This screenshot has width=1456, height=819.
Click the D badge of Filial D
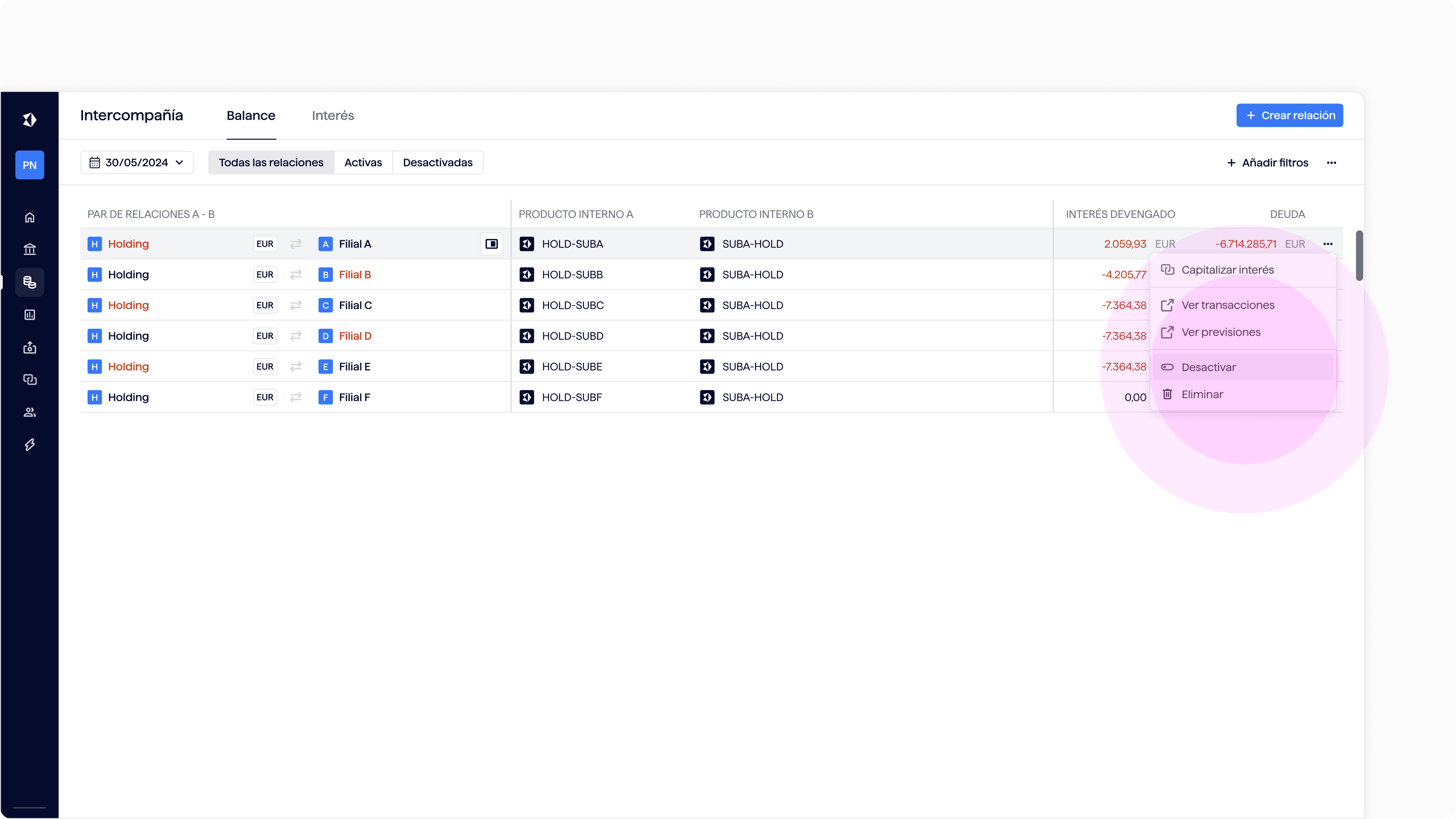pos(325,336)
